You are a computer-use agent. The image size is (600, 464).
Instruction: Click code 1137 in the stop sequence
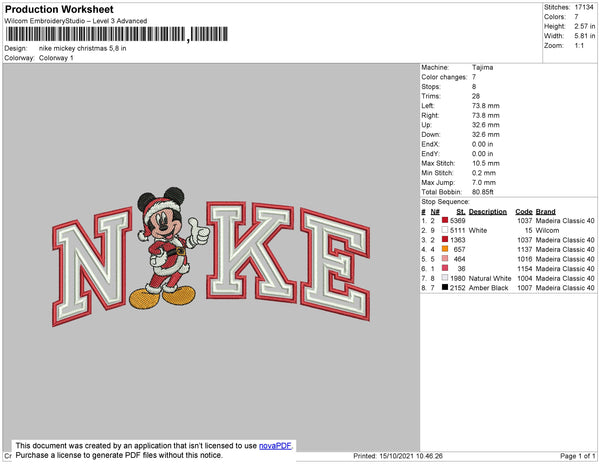coord(525,249)
